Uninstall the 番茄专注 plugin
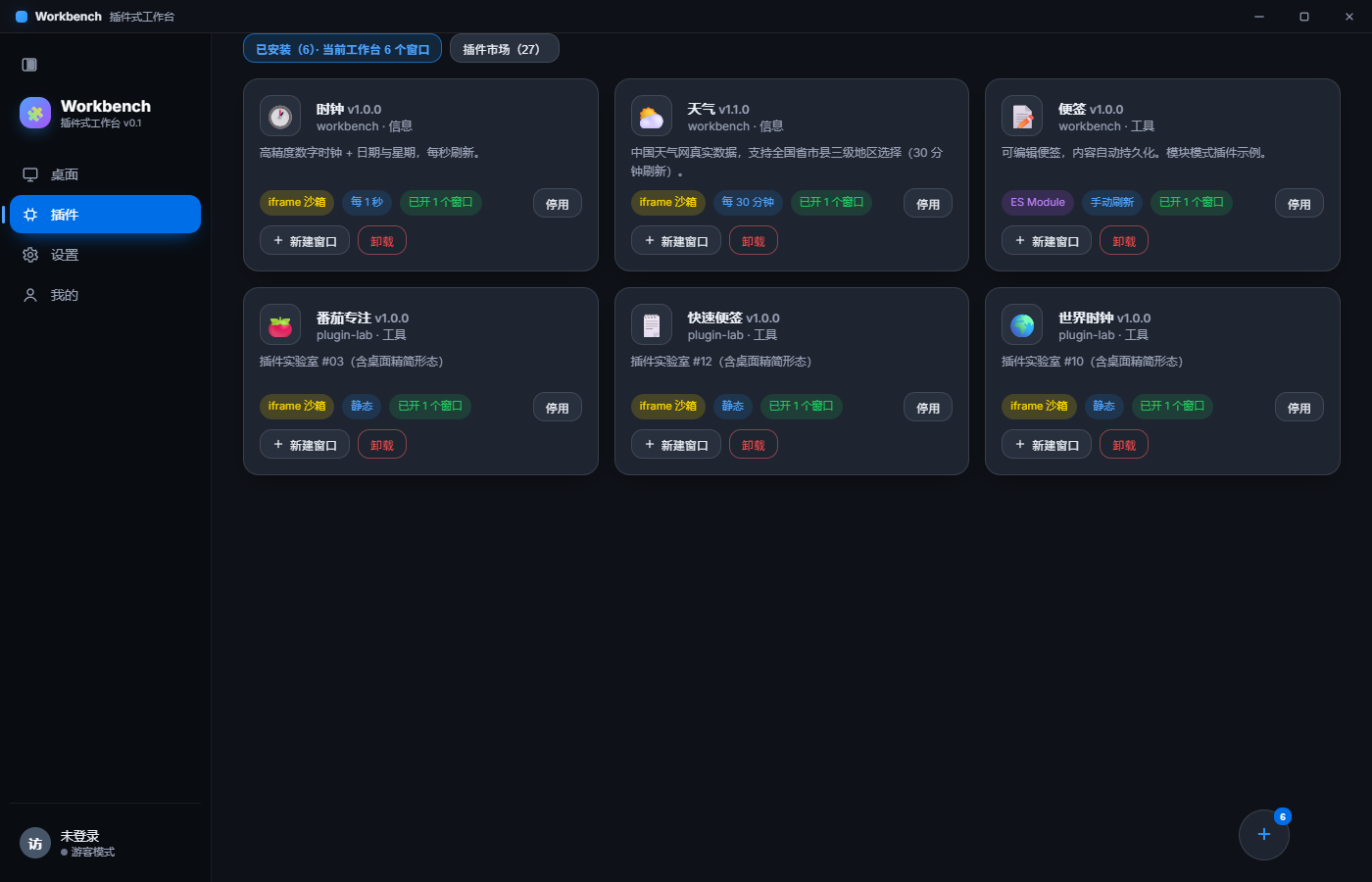Viewport: 1372px width, 882px height. click(x=382, y=445)
